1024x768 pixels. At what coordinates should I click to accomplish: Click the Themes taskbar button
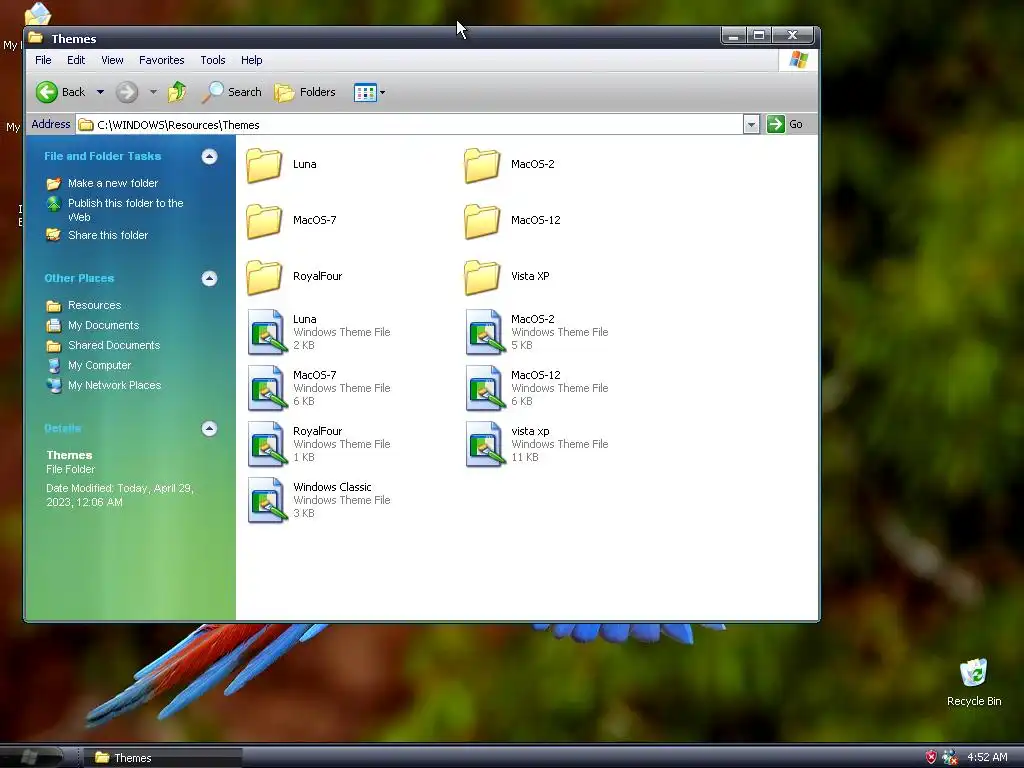[x=163, y=758]
